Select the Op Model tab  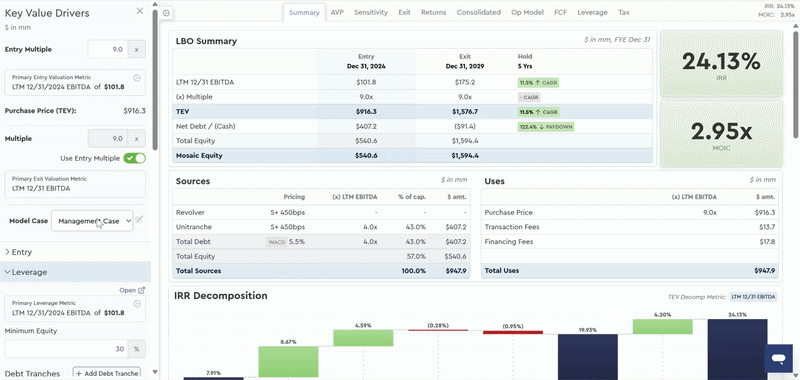528,12
